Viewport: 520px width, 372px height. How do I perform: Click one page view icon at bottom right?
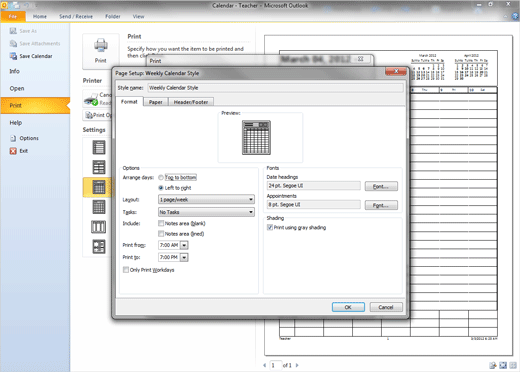tap(503, 365)
